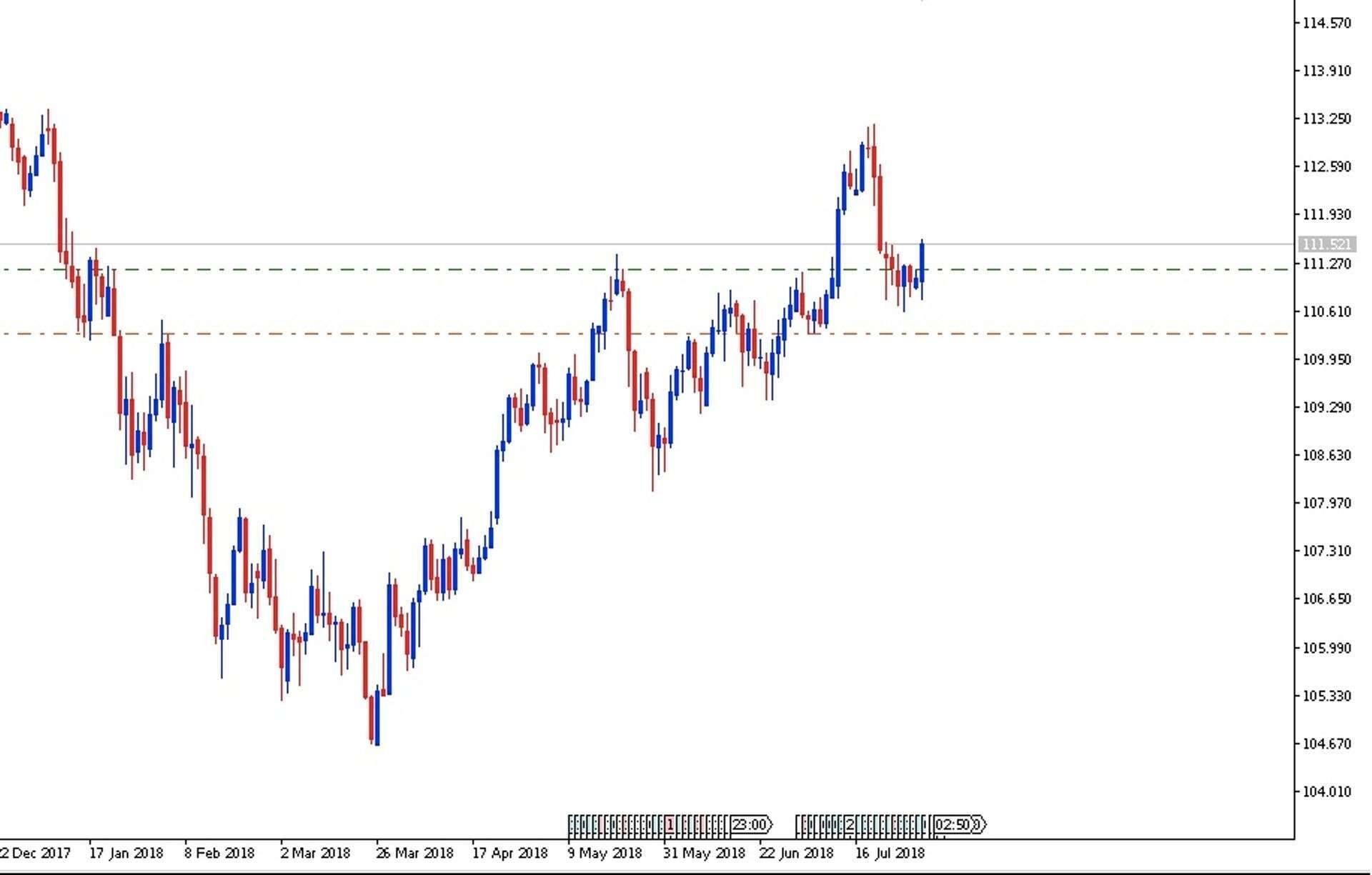
Task: Click the gray 111.521 current price tag
Action: tap(1326, 244)
